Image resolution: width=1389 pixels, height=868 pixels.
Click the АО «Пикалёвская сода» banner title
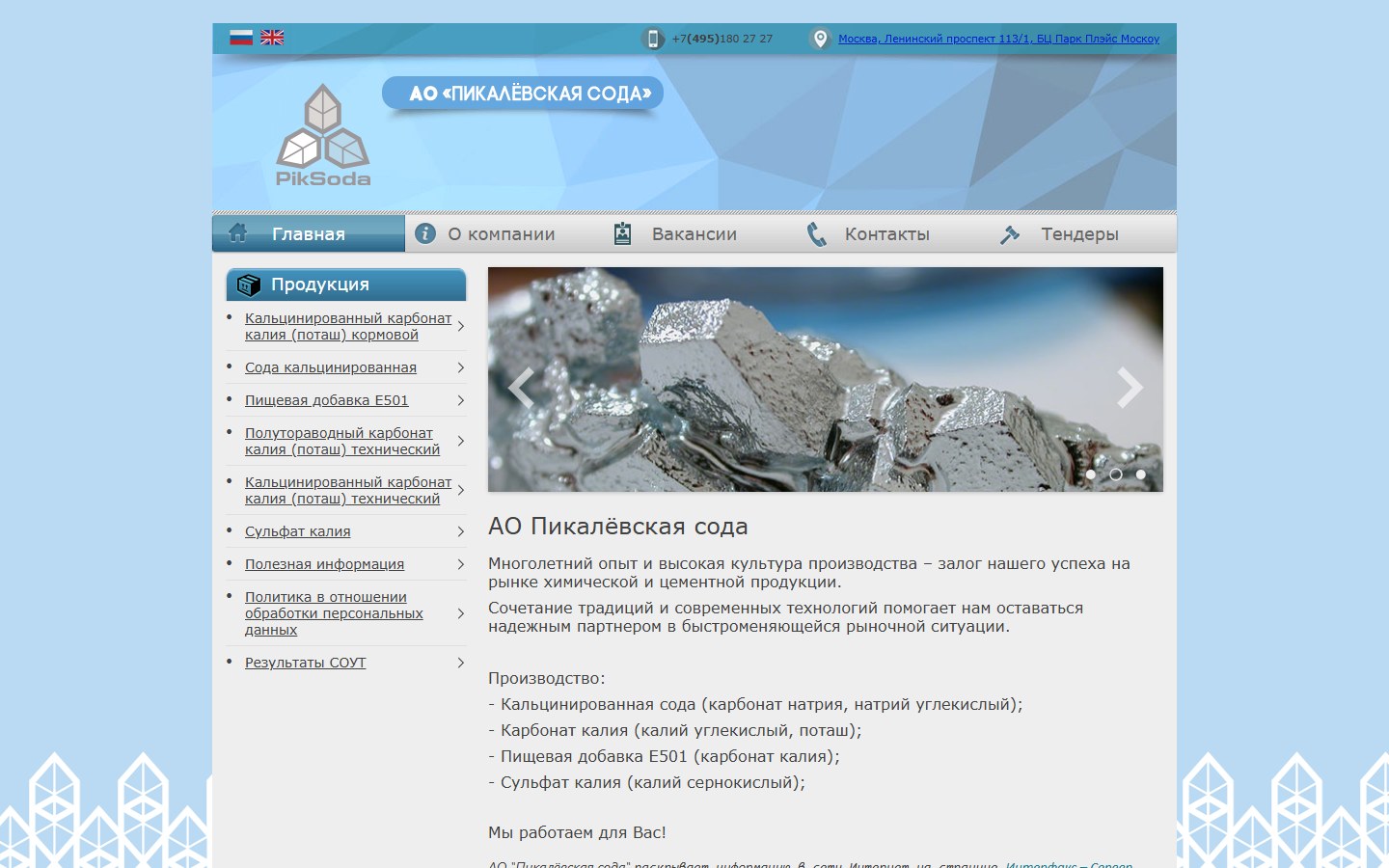pos(523,94)
